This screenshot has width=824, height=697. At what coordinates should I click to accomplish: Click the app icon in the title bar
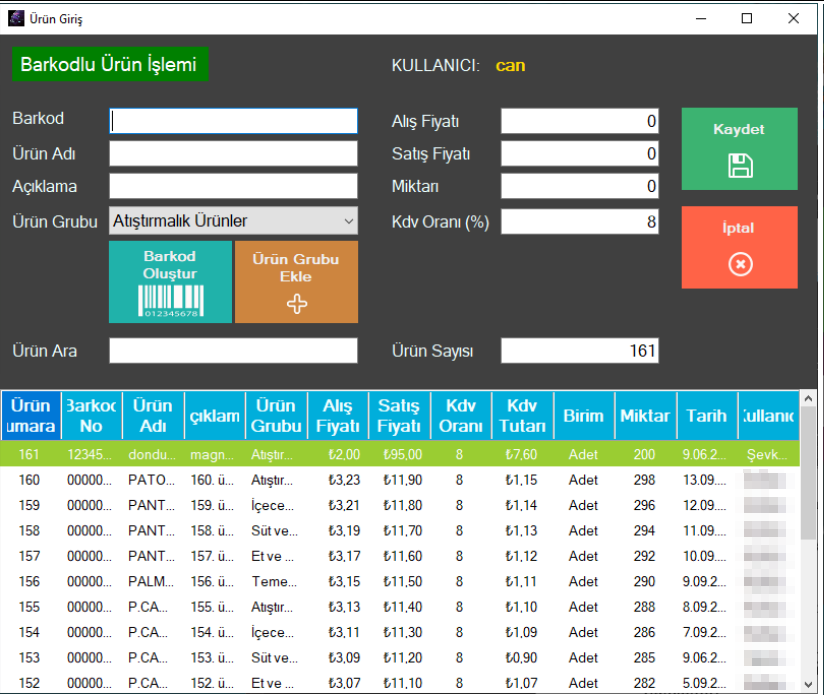[x=15, y=18]
